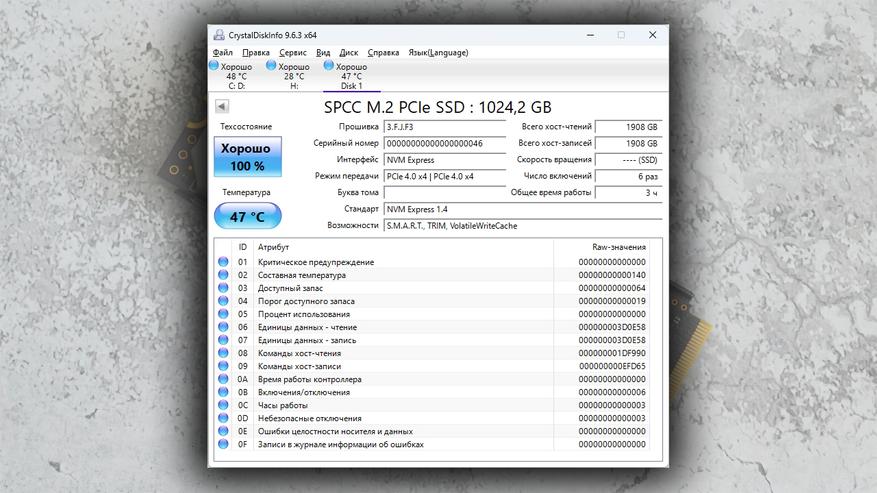
Task: Click status icon of attribute 07 Единицы данных - запись
Action: 223,340
